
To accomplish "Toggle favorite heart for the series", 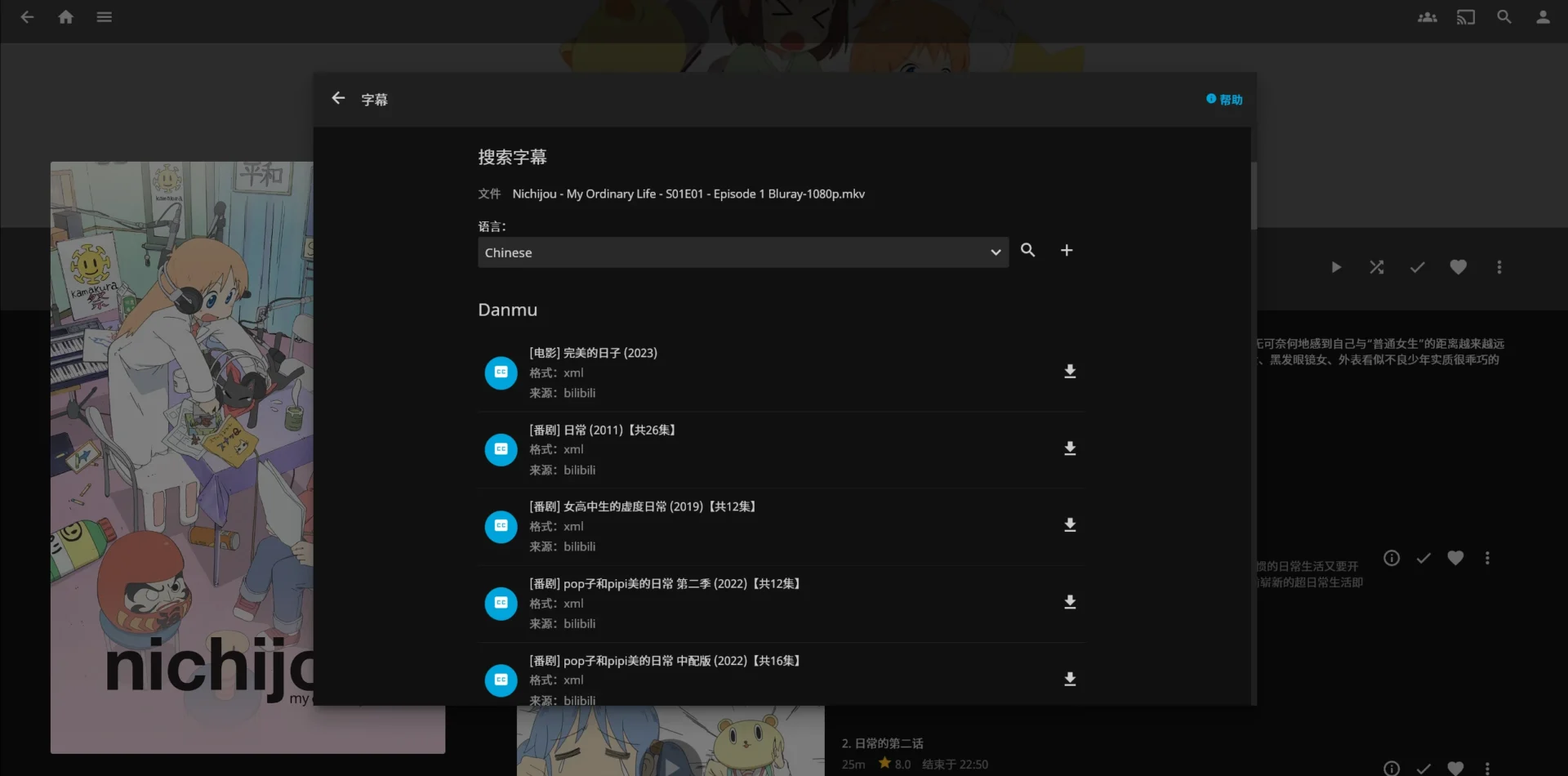I will pyautogui.click(x=1458, y=267).
